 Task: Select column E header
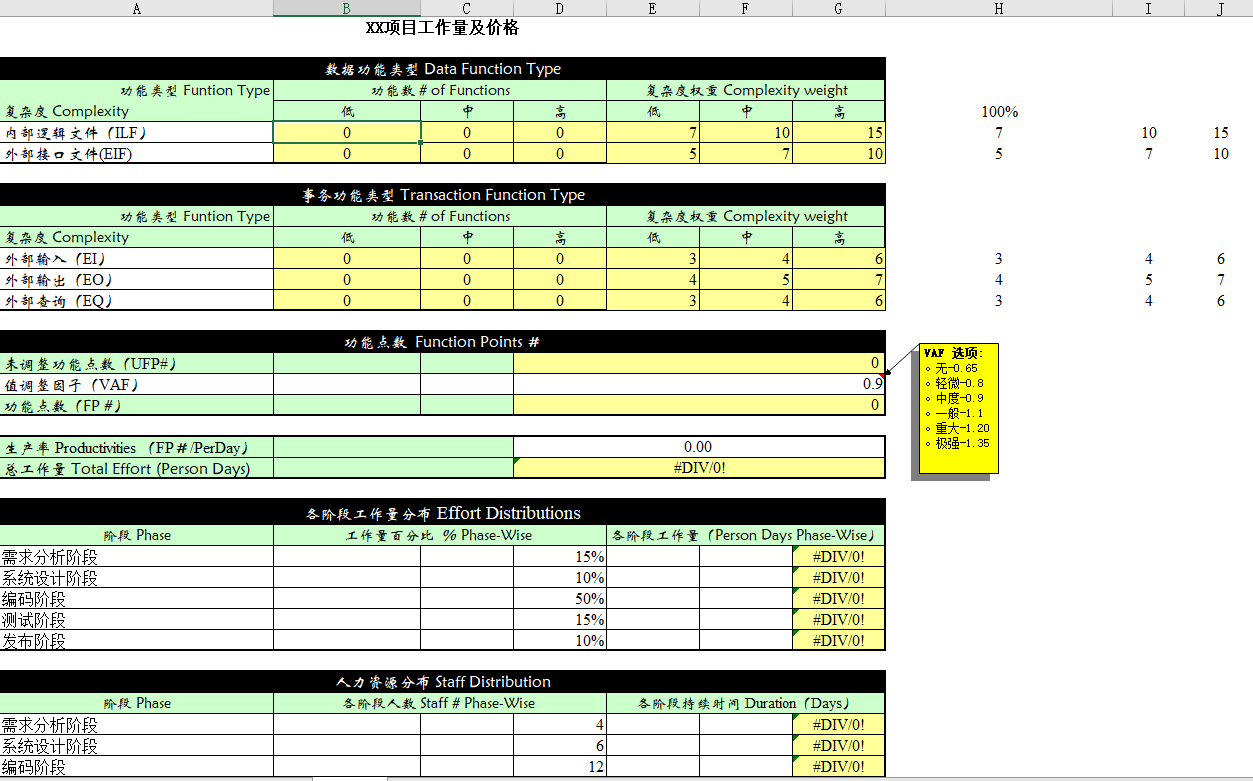[x=652, y=9]
